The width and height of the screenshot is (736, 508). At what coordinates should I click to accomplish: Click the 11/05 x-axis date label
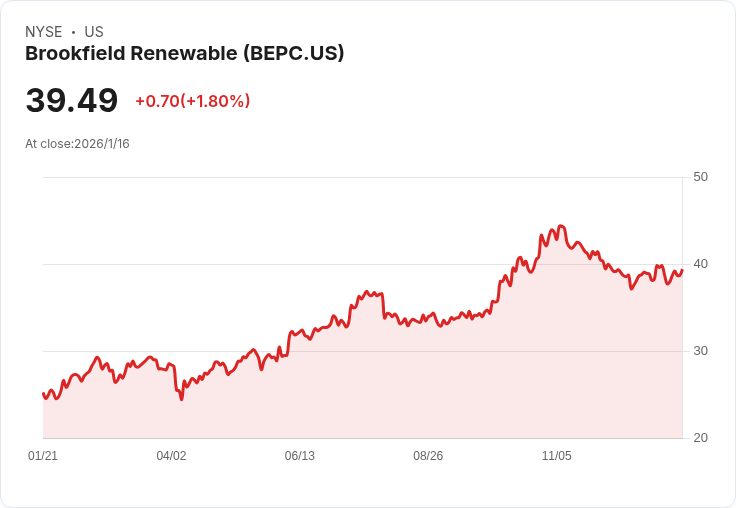pos(557,456)
